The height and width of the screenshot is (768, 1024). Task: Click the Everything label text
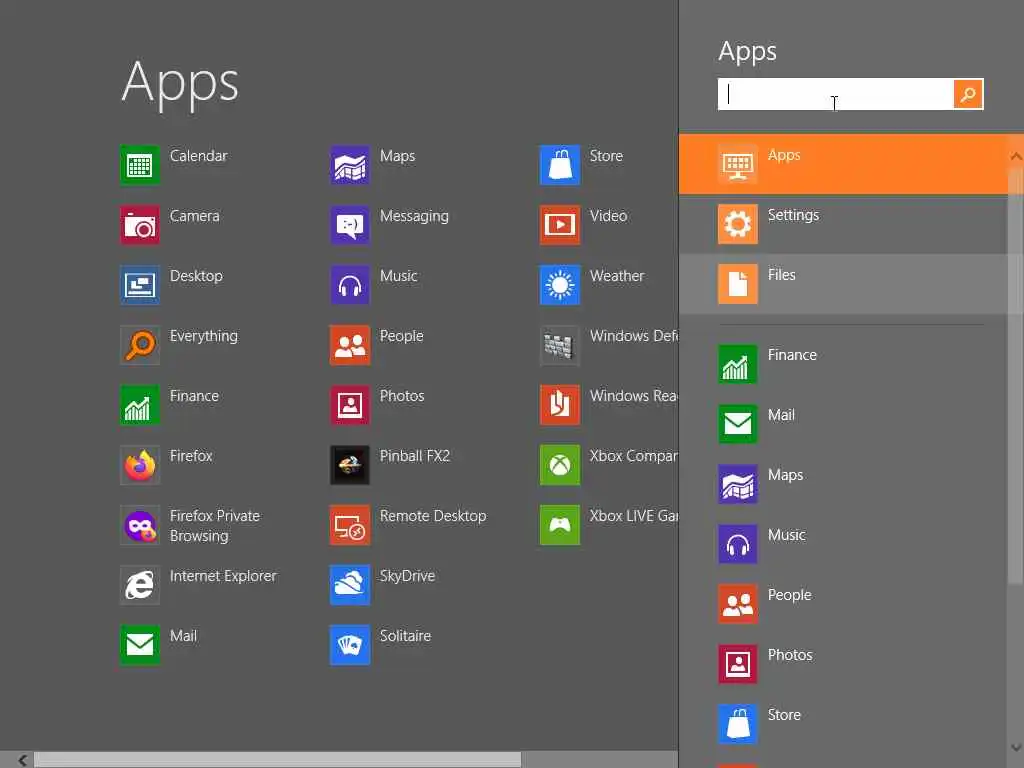click(204, 336)
